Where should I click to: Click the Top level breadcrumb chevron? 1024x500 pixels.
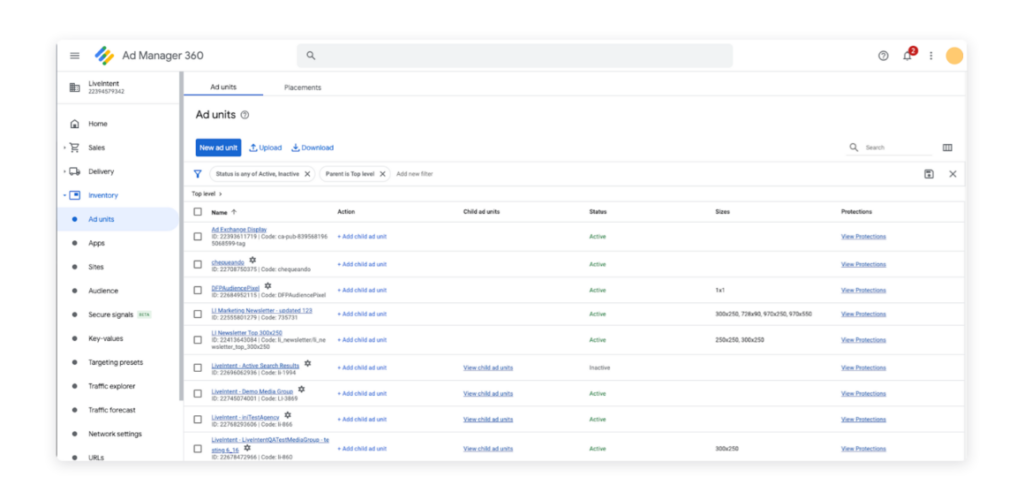(221, 194)
